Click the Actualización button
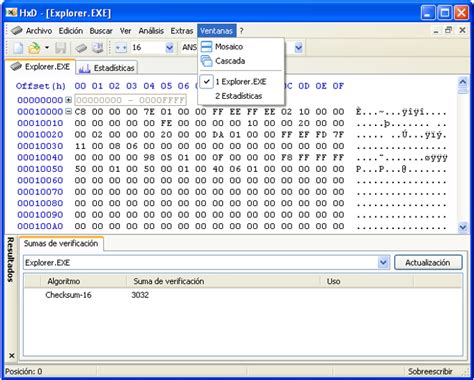 [428, 263]
